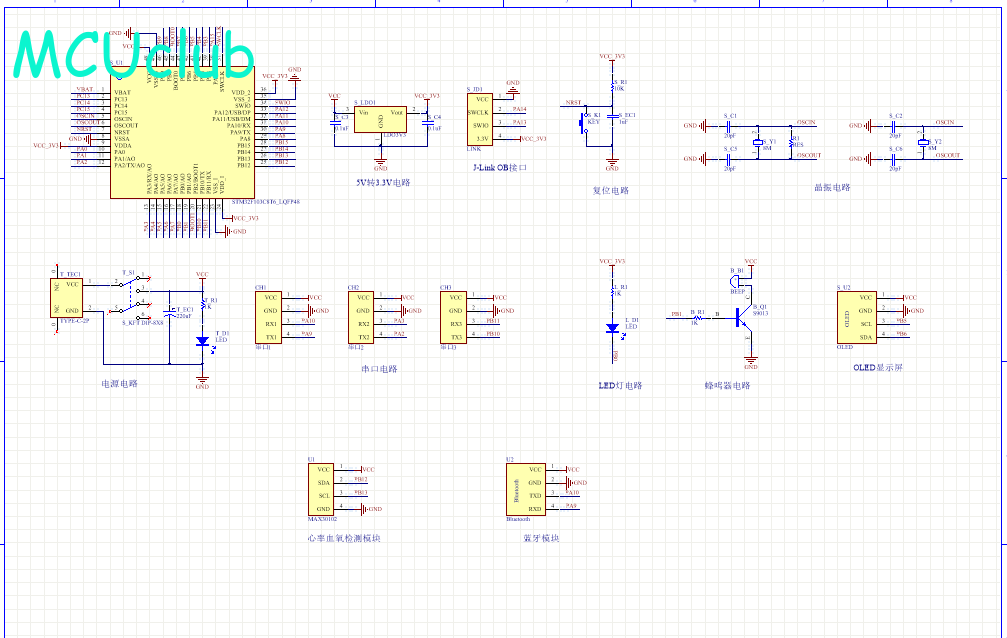Click the S9013 transistor B_Q1
Viewport: 1007px width, 638px height.
tap(743, 317)
